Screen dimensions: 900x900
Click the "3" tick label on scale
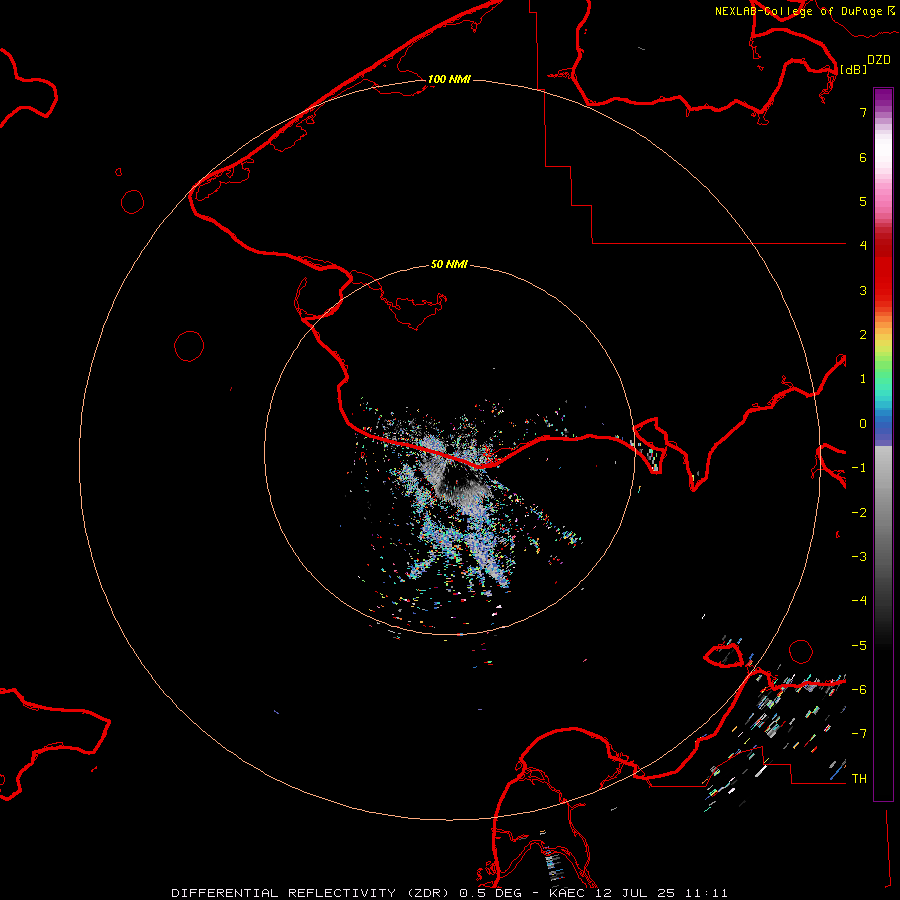[x=863, y=290]
